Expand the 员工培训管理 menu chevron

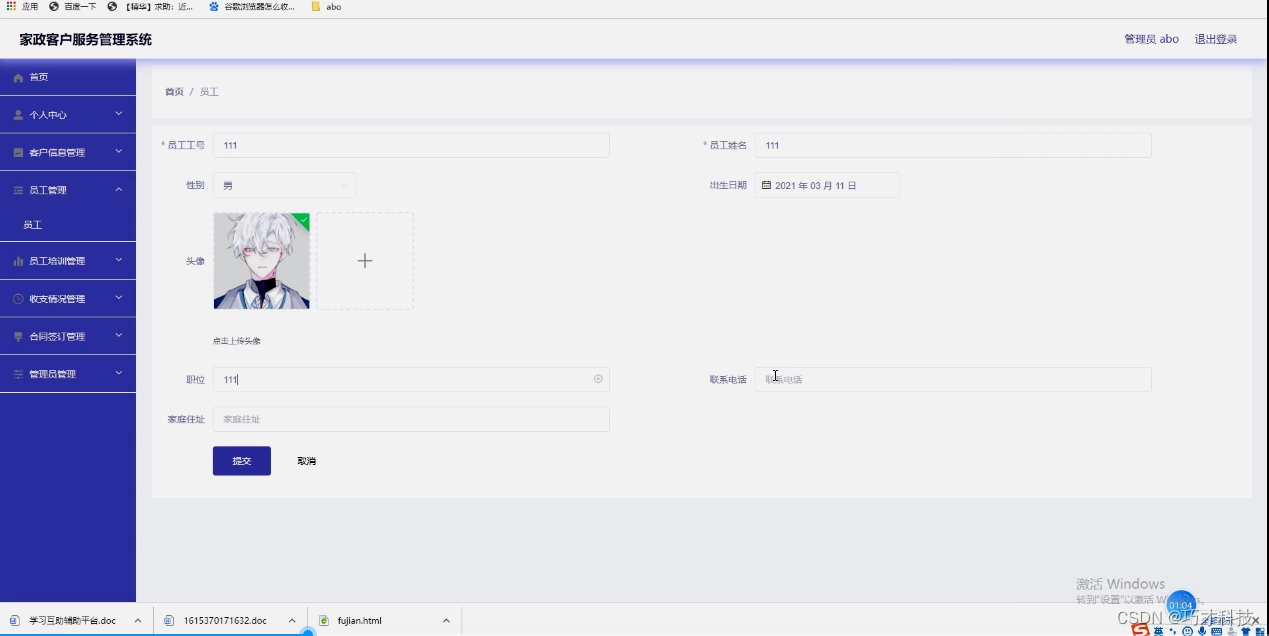click(x=119, y=260)
